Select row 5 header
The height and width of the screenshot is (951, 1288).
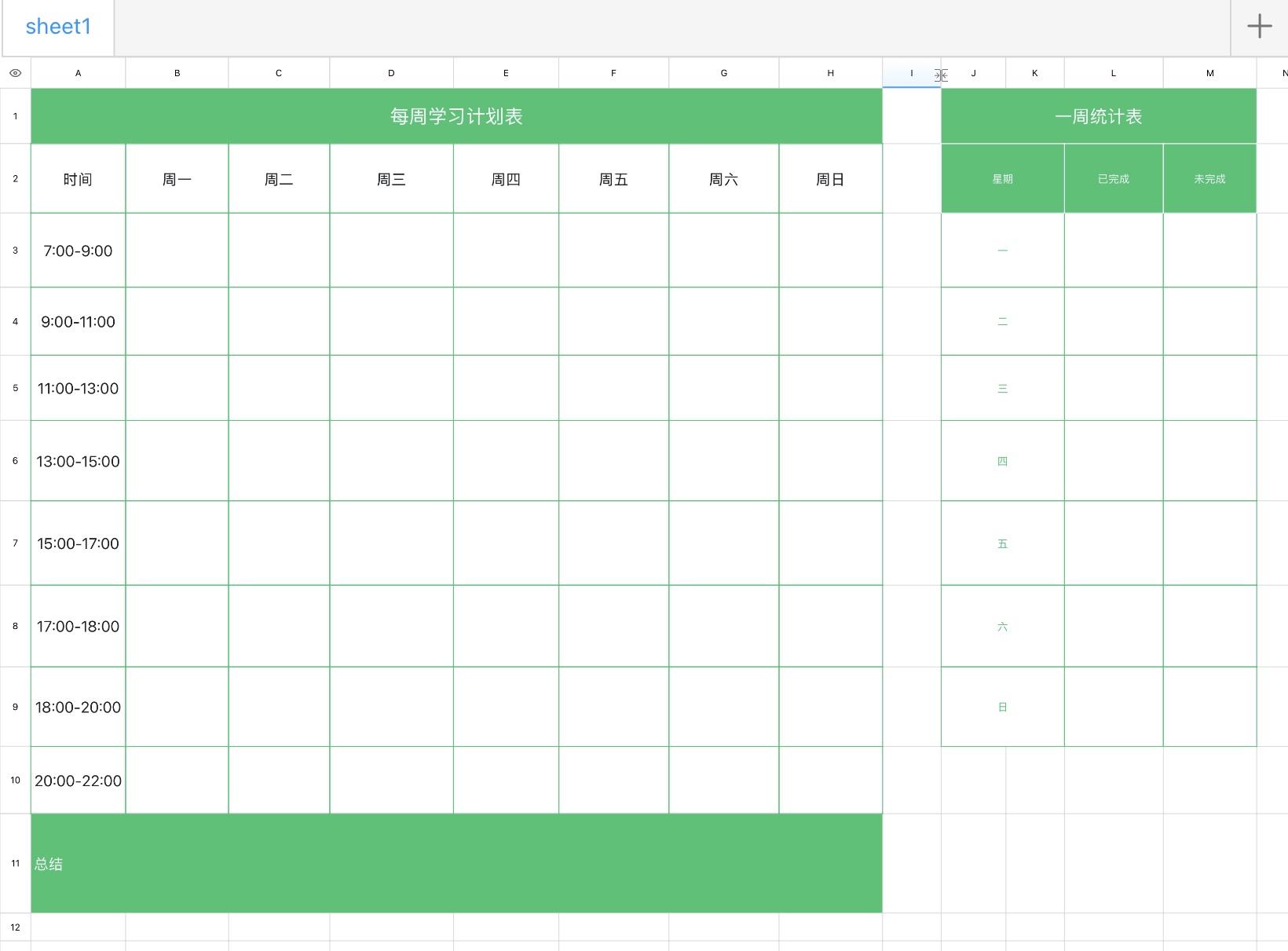tap(15, 388)
